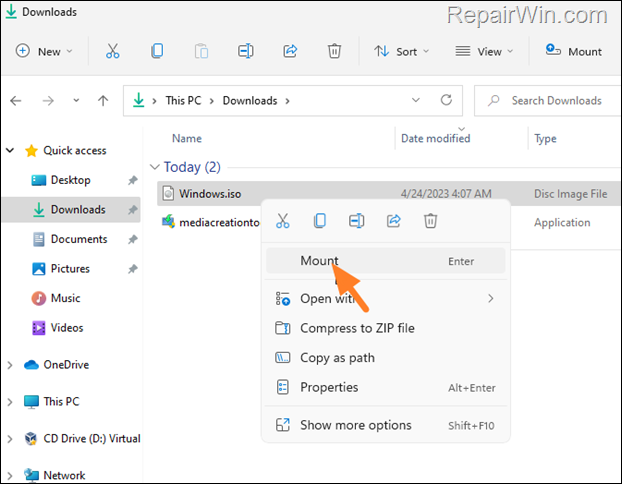This screenshot has width=622, height=484.
Task: Click the This PC breadcrumb in the address bar
Action: 183,101
